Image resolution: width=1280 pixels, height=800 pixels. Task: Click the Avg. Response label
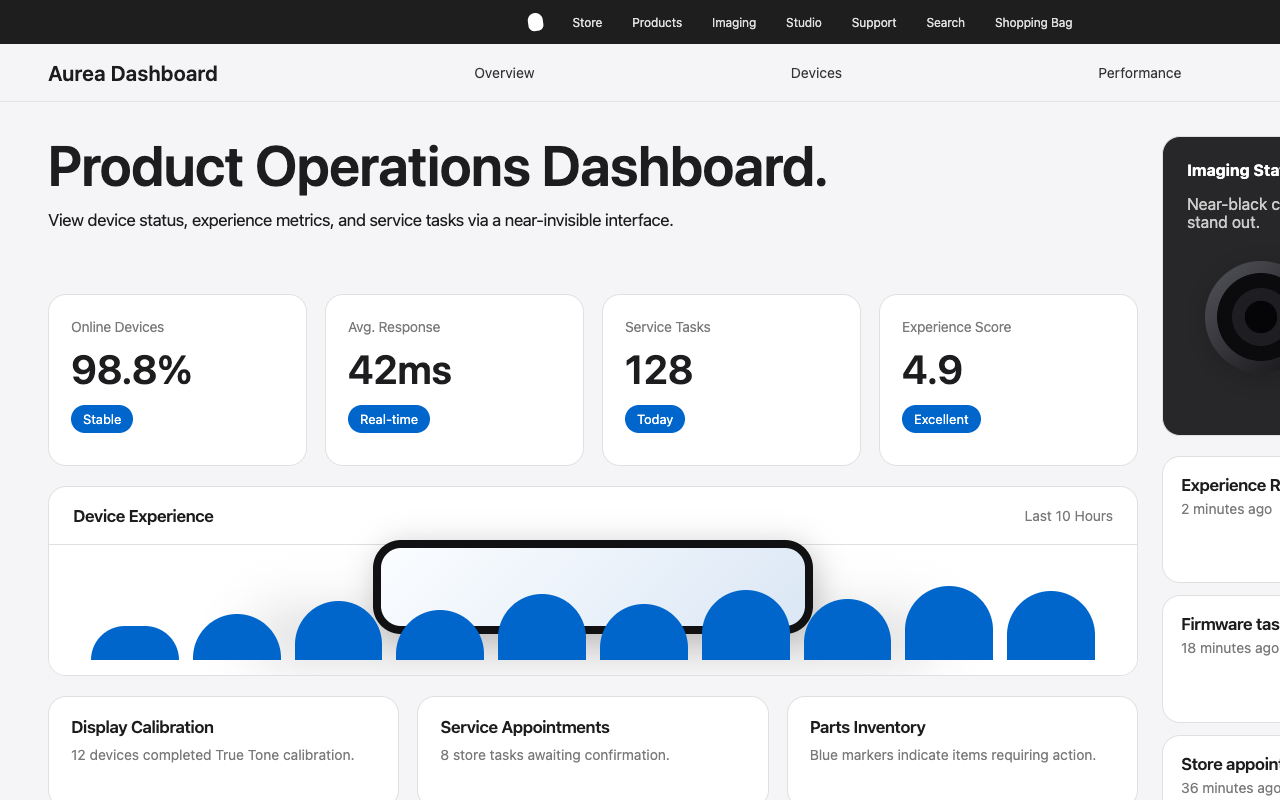tap(394, 327)
